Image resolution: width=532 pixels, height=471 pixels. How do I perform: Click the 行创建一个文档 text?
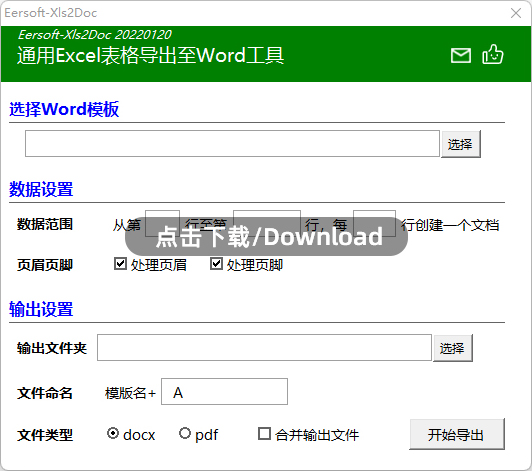point(450,225)
